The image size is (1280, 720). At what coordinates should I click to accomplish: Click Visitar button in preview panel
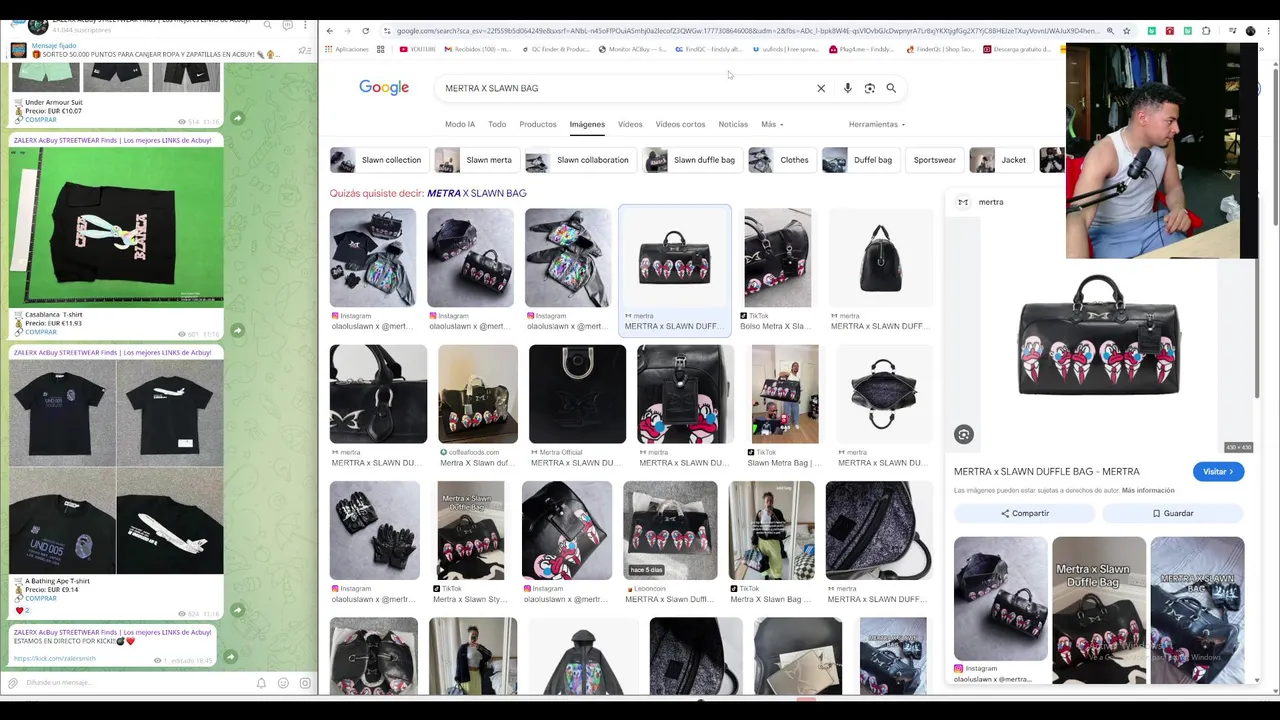1218,471
